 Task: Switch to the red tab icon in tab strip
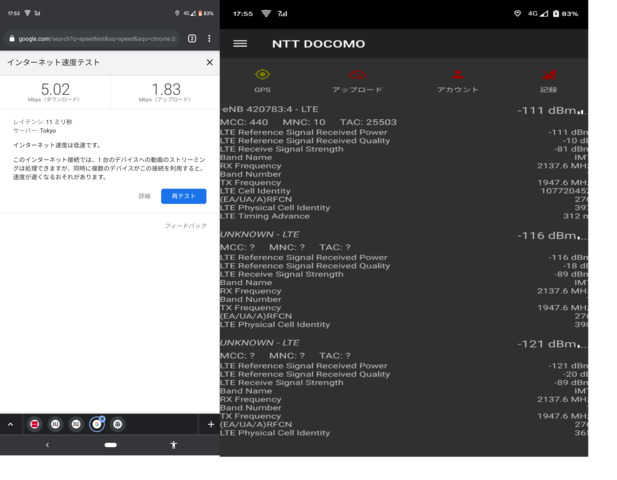pos(35,424)
